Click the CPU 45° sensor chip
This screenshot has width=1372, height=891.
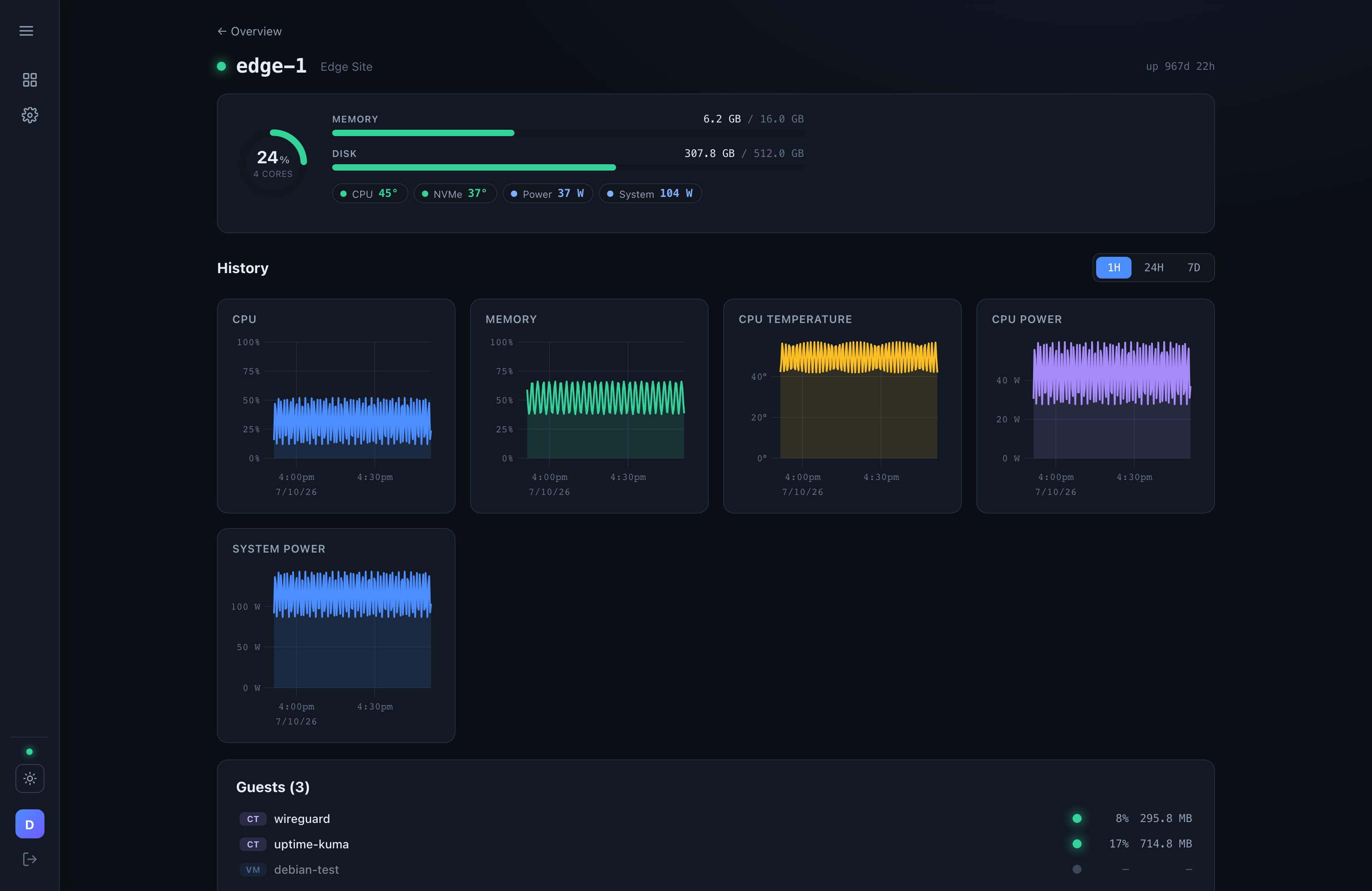(369, 194)
